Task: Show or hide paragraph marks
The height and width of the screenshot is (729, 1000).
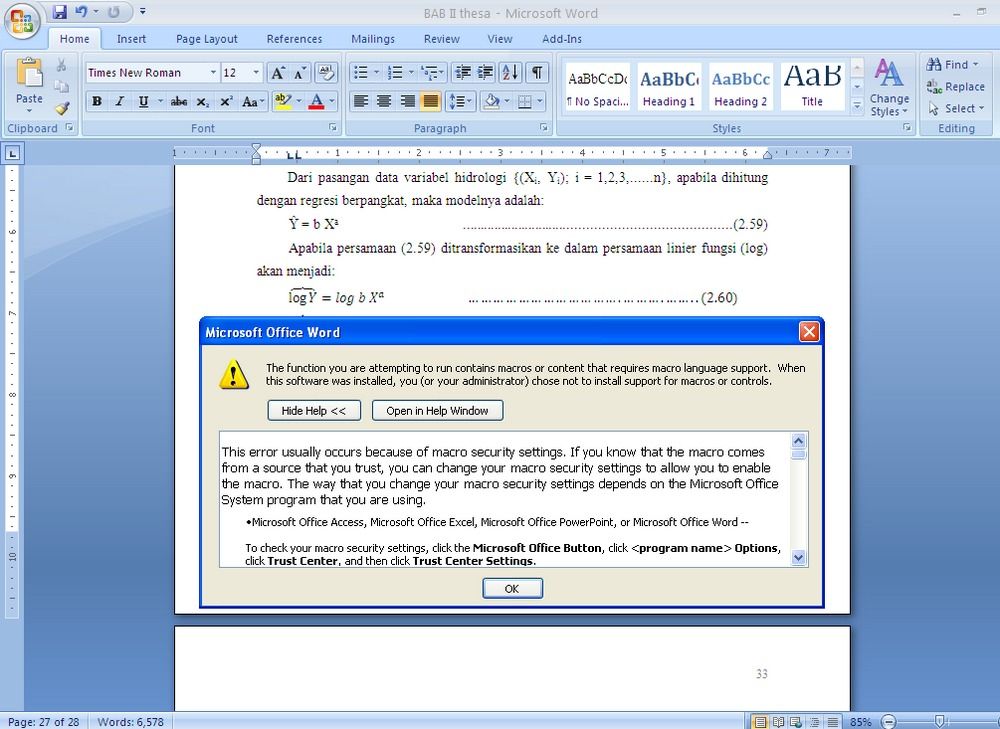Action: point(537,73)
